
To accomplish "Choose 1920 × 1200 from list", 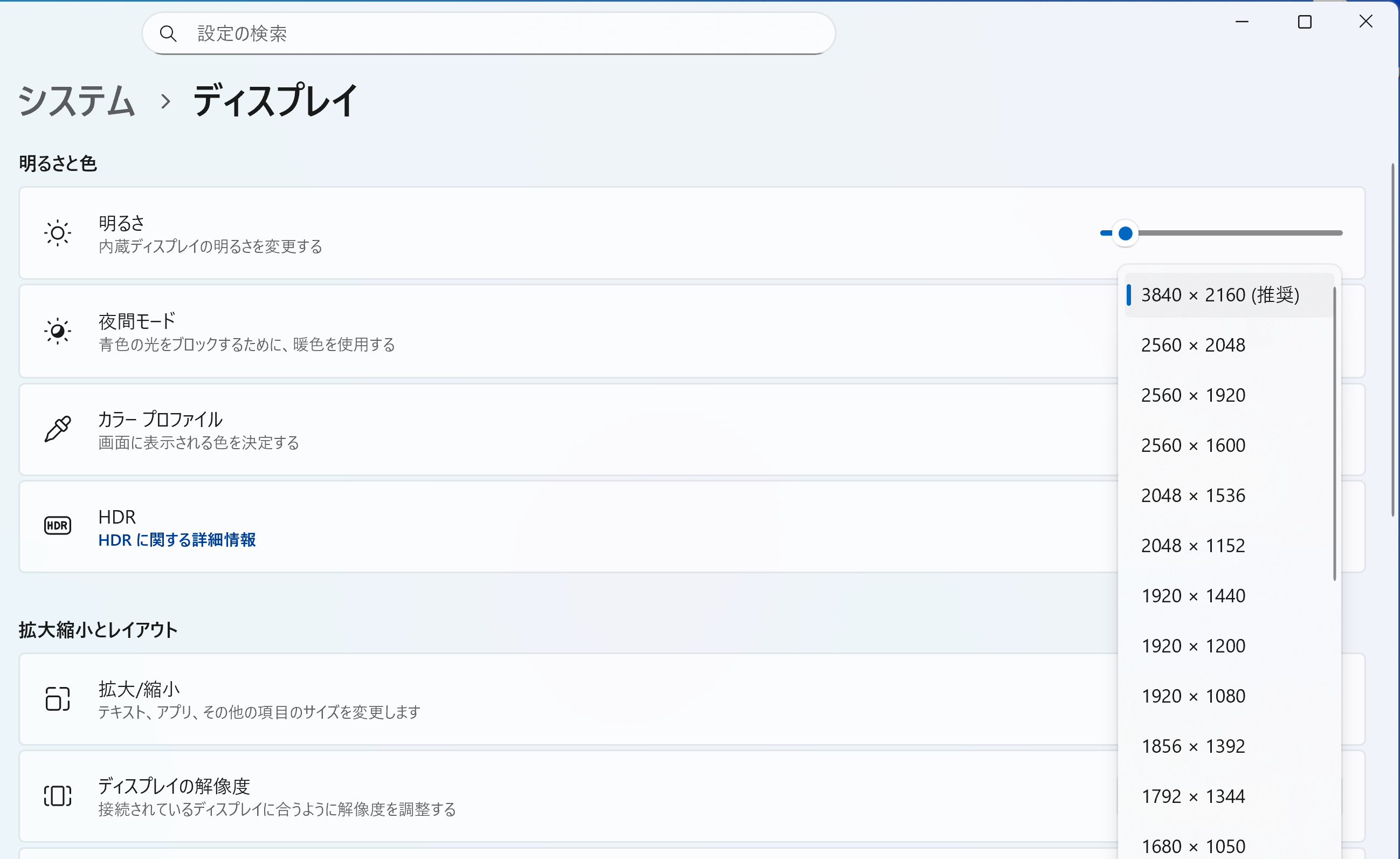I will pos(1229,646).
